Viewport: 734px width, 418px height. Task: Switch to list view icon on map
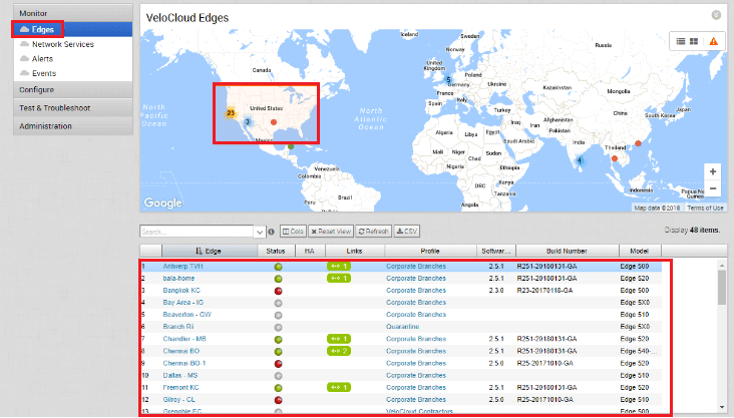tap(681, 41)
